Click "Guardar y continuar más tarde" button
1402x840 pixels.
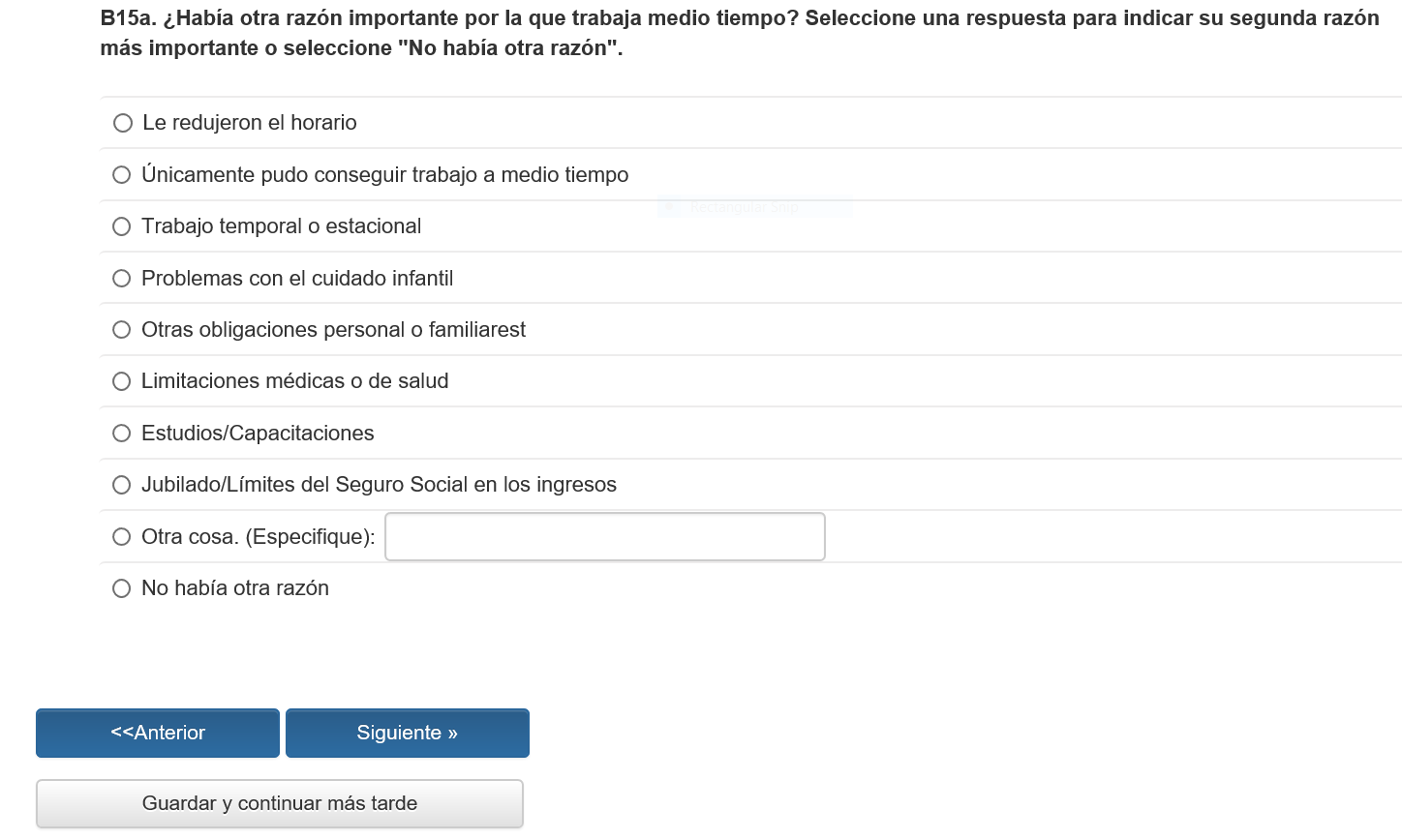point(280,803)
